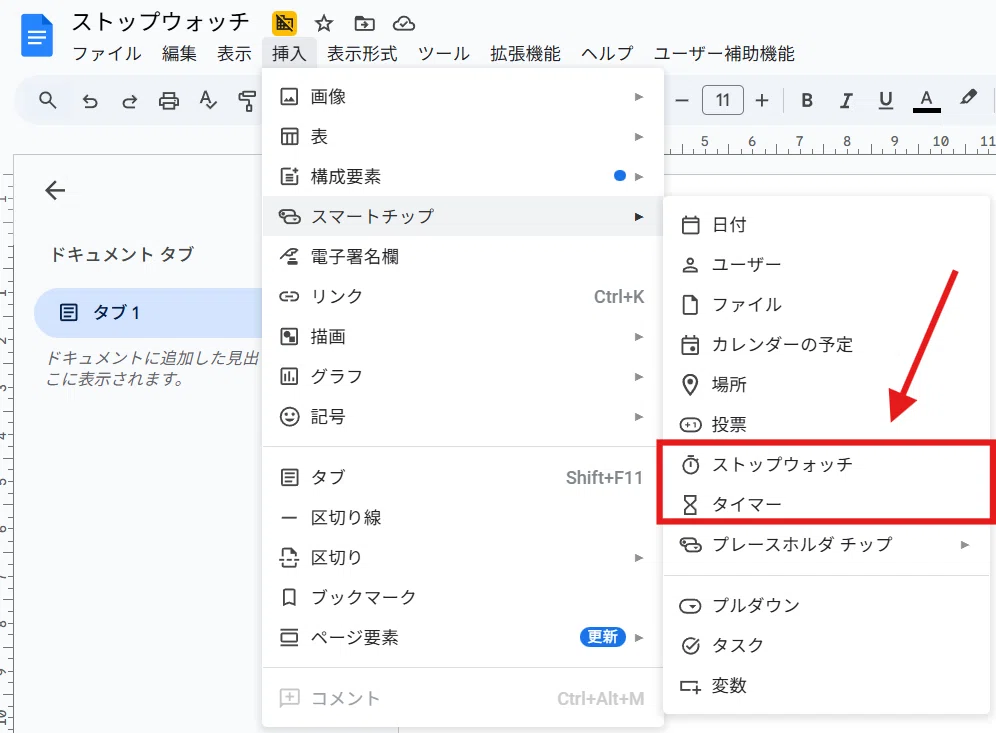996x733 pixels.
Task: Check the cloud save status icon
Action: pos(403,24)
